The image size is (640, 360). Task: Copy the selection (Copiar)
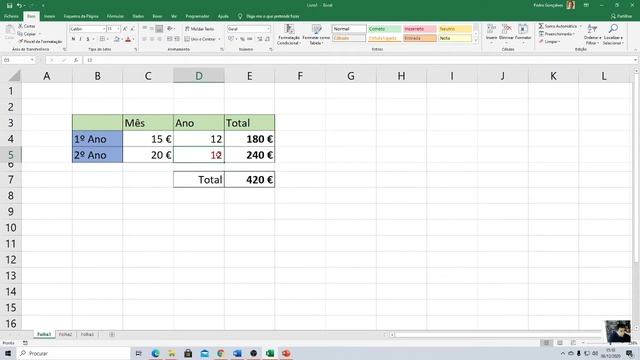28,34
